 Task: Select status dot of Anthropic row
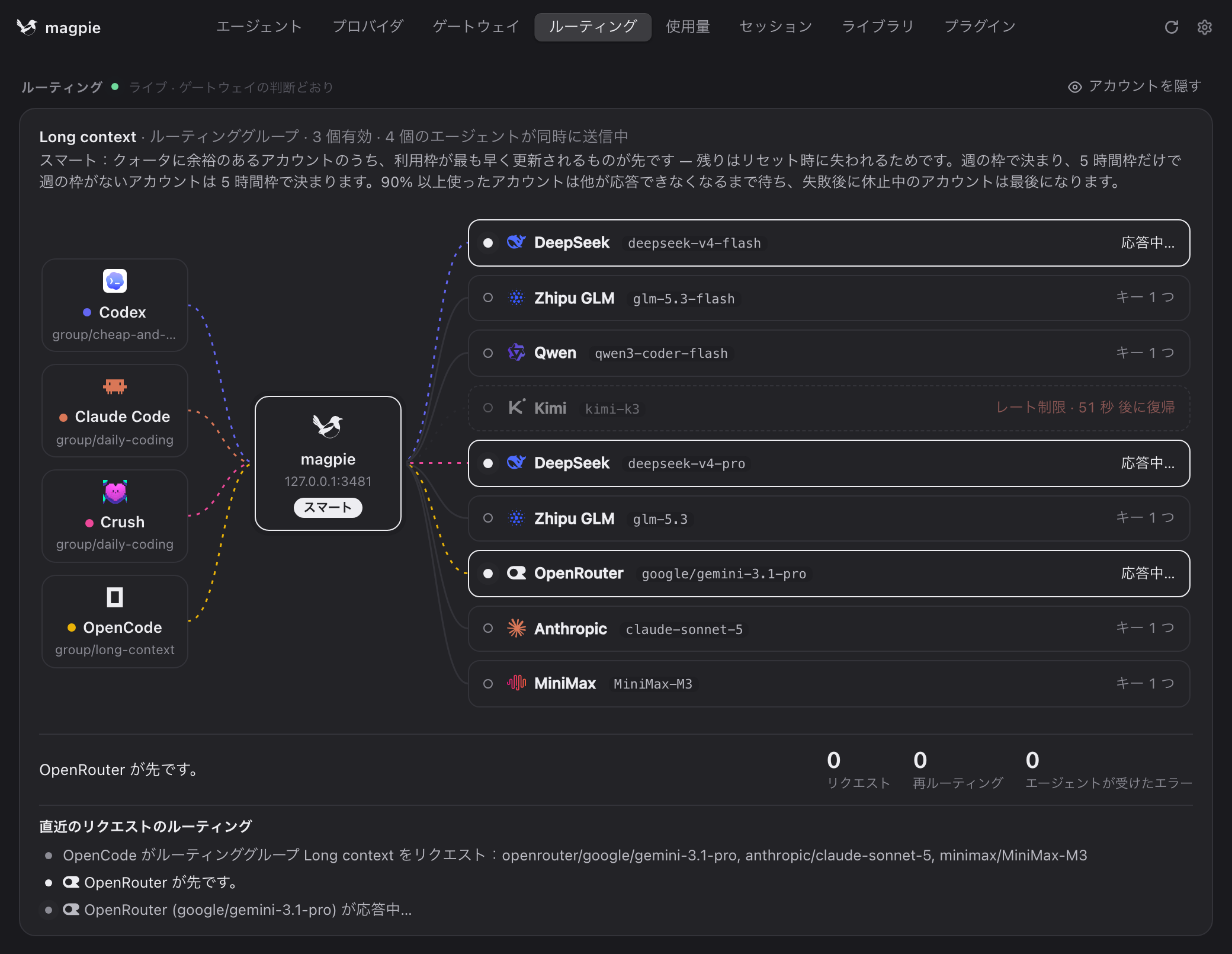[488, 628]
